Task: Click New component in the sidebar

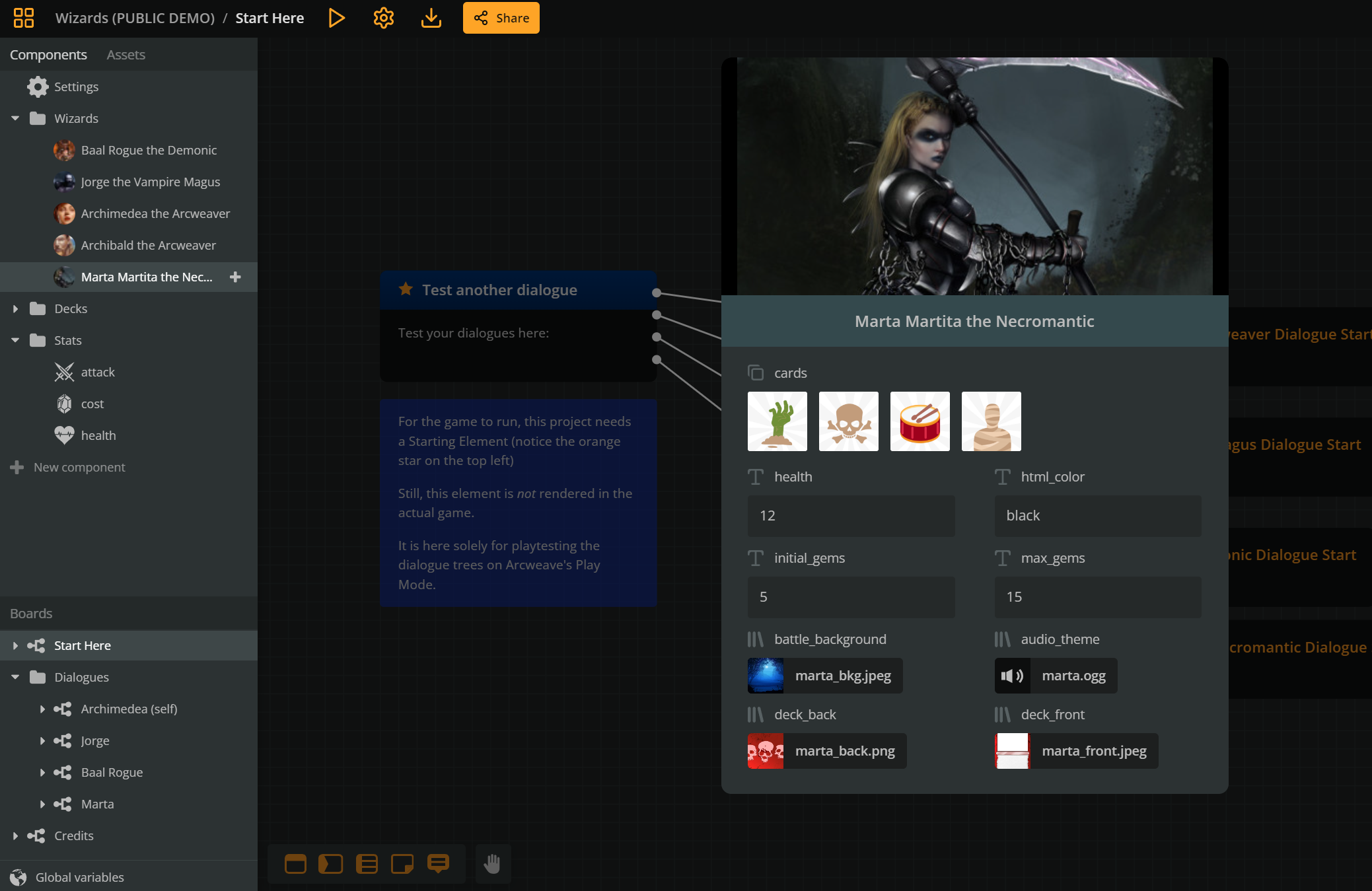Action: (x=79, y=467)
